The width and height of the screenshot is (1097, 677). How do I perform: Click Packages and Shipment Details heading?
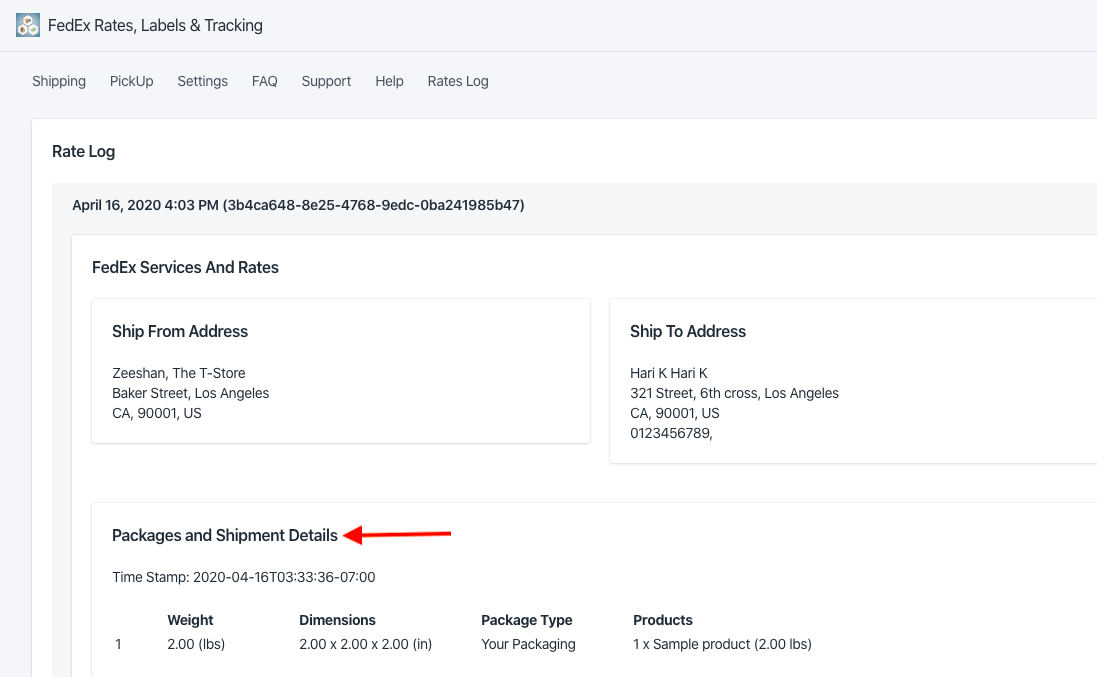(x=225, y=535)
